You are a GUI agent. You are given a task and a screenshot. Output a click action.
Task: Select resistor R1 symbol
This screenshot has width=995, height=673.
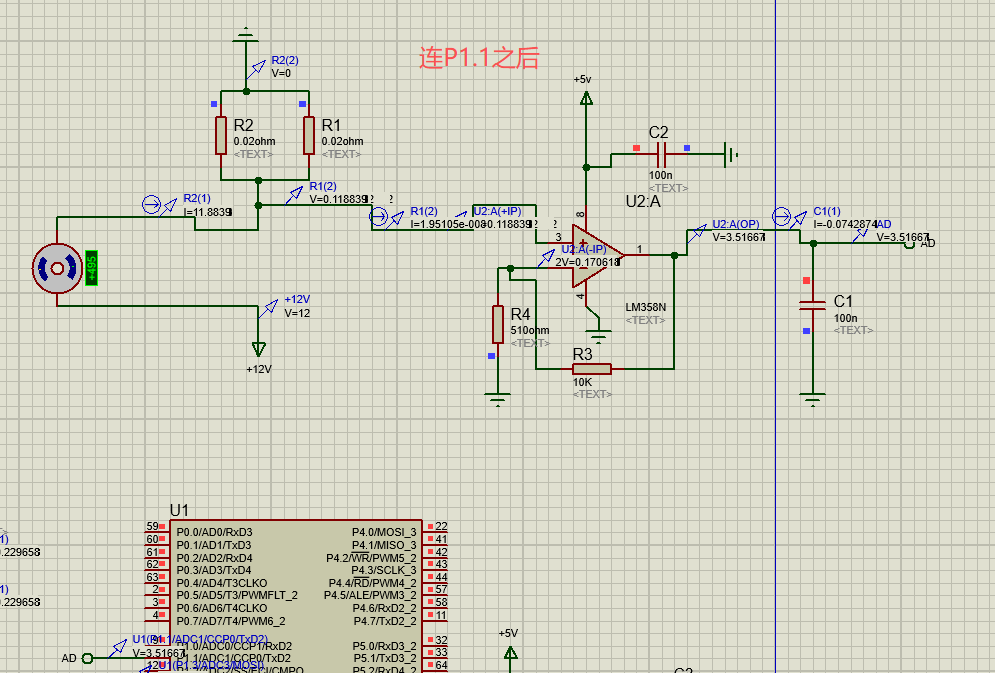309,135
